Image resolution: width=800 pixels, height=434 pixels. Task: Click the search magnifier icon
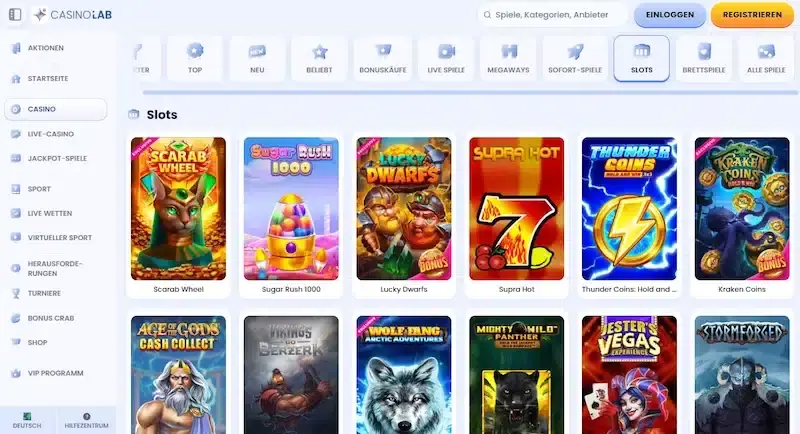click(487, 15)
